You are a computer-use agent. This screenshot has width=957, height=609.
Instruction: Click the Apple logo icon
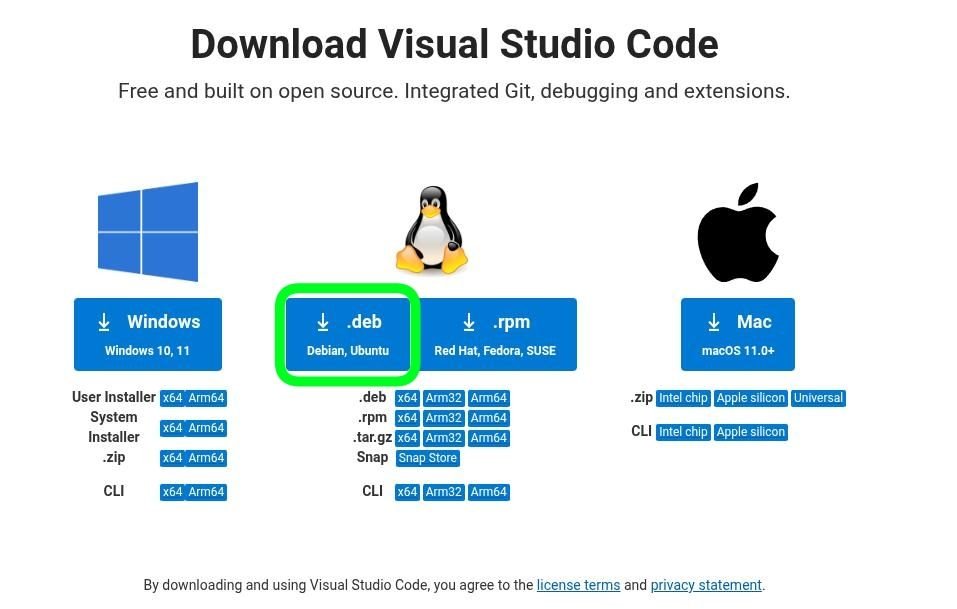[x=738, y=233]
